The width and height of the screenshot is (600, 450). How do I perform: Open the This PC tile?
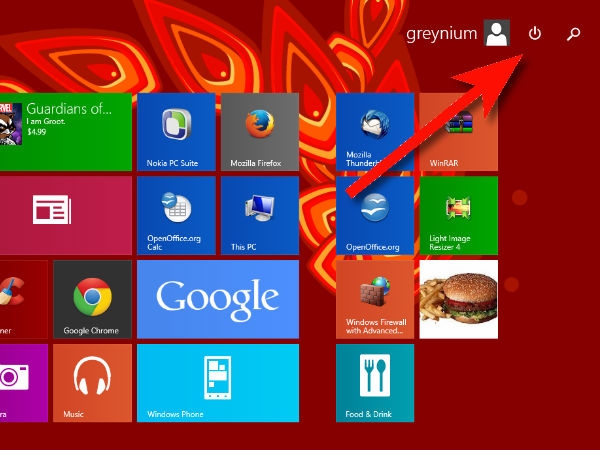click(x=260, y=215)
